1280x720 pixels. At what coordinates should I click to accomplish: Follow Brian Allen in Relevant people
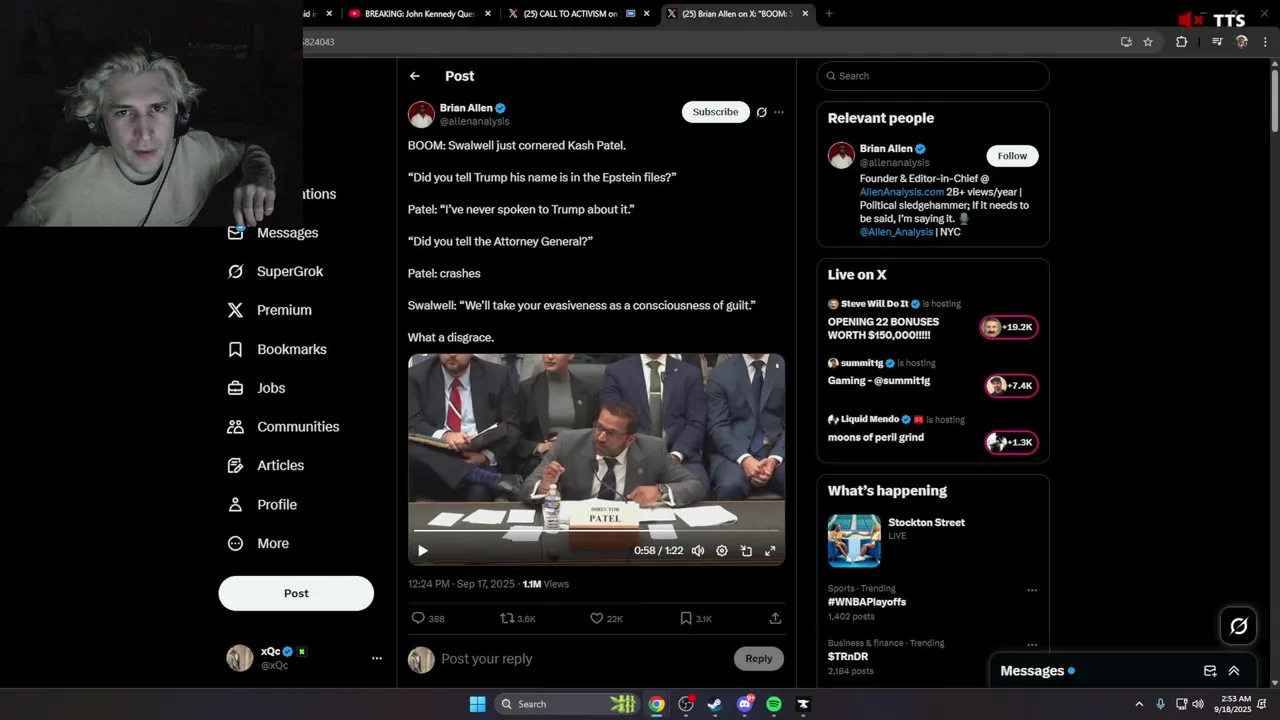click(1012, 156)
